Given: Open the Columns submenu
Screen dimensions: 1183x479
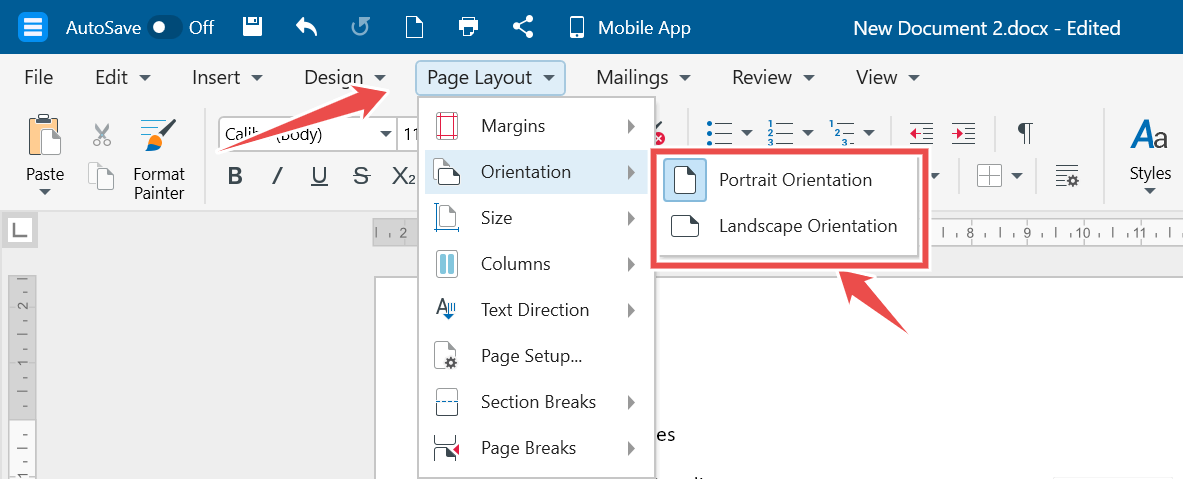Looking at the screenshot, I should [536, 264].
